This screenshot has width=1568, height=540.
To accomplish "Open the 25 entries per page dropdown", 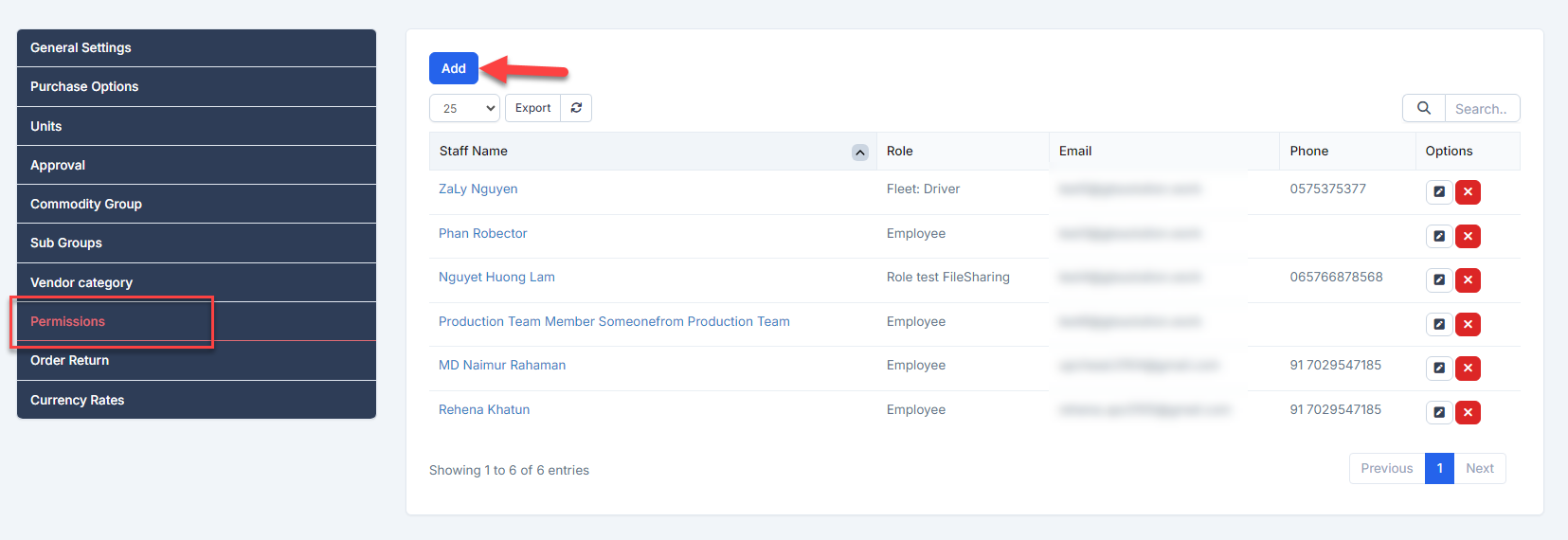I will tap(464, 108).
